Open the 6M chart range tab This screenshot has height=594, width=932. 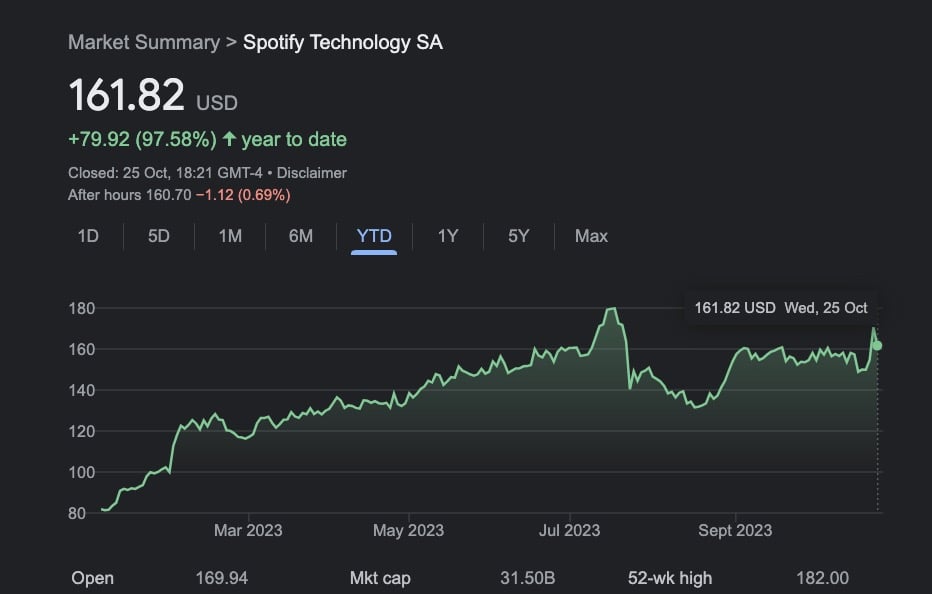[x=301, y=236]
